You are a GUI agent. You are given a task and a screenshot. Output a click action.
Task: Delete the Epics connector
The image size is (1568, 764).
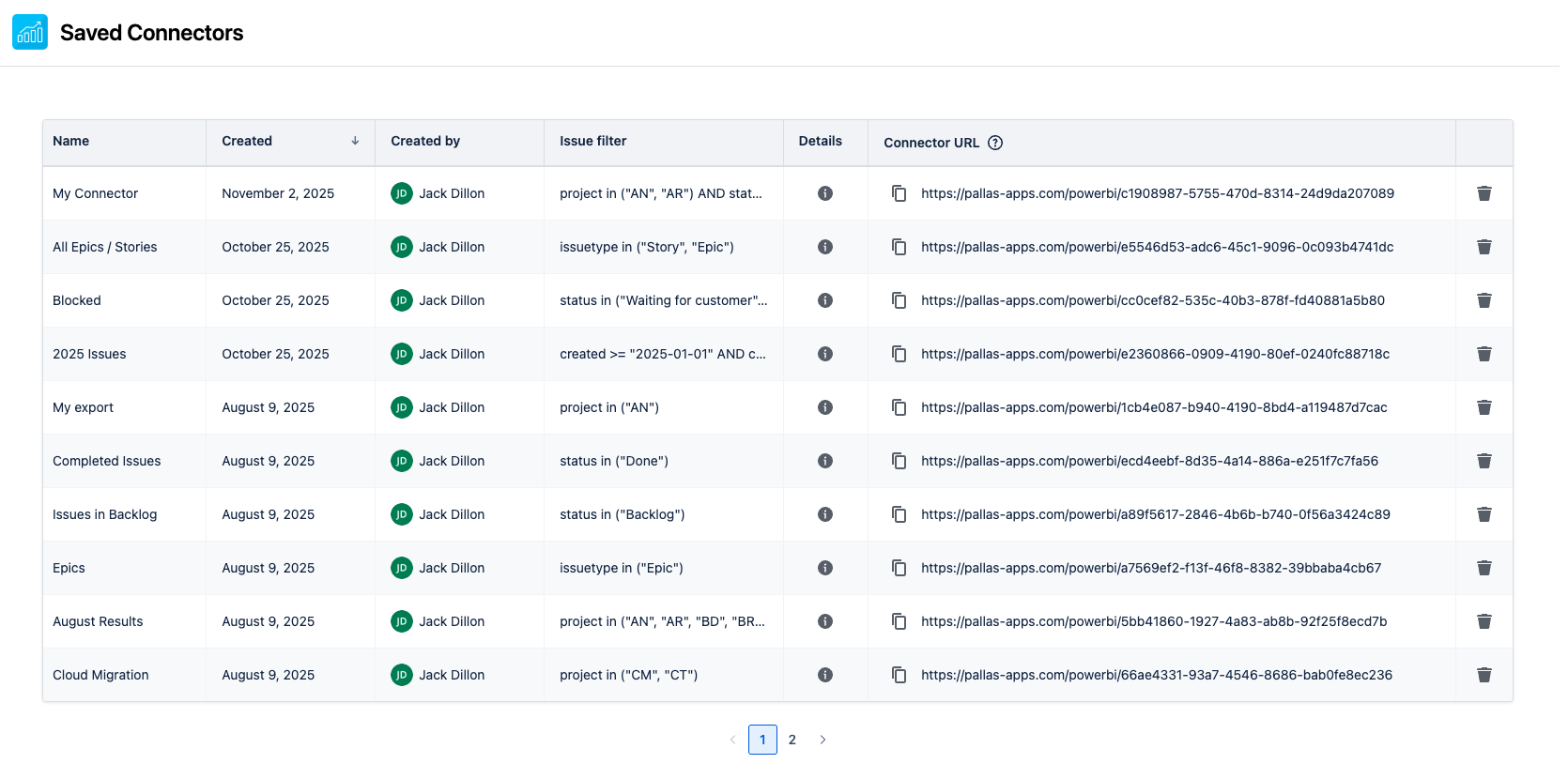point(1484,568)
